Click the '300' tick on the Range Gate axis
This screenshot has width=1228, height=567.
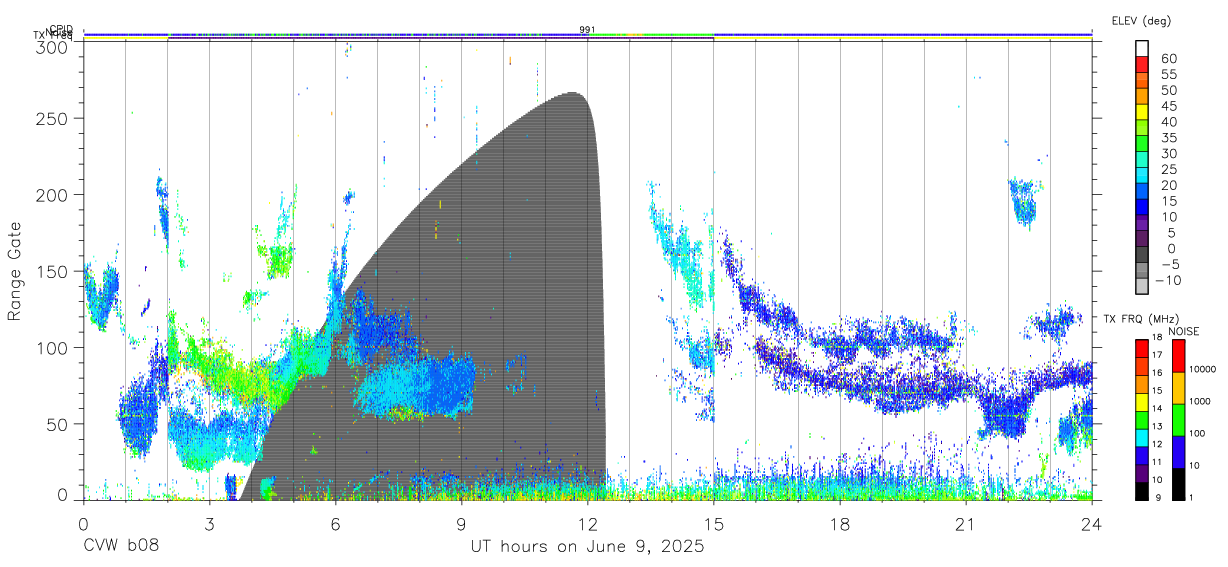pos(50,47)
